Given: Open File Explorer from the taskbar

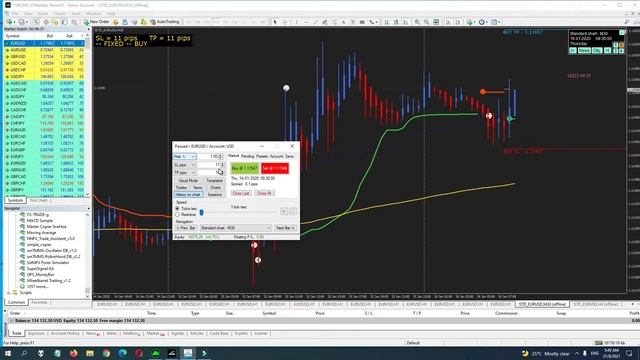Looking at the screenshot, I should 90,353.
